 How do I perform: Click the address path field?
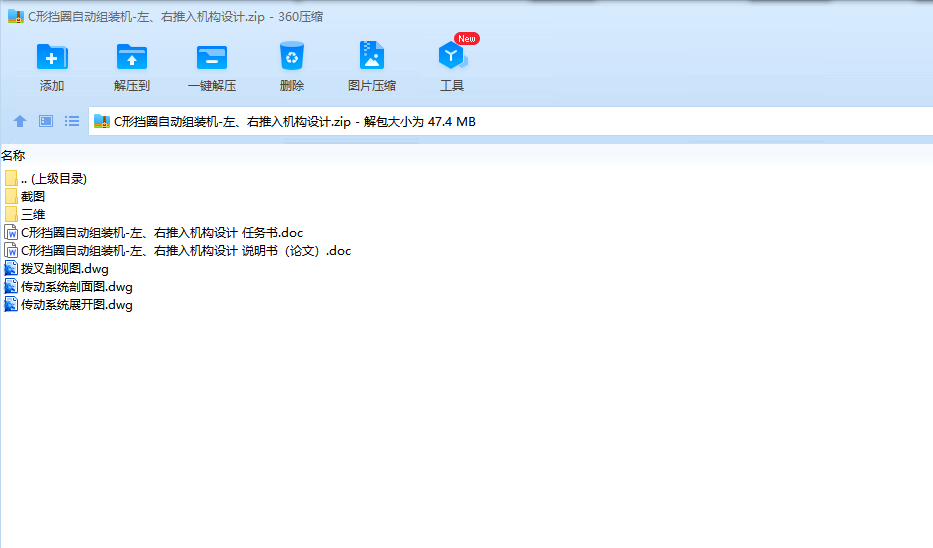click(x=511, y=121)
